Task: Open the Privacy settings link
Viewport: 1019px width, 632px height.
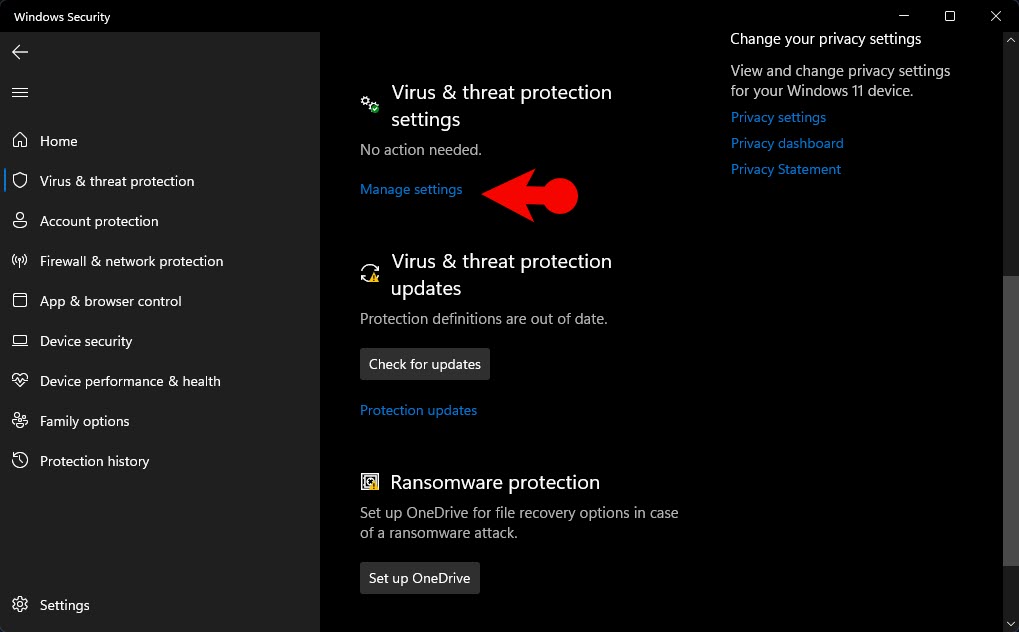Action: 778,117
